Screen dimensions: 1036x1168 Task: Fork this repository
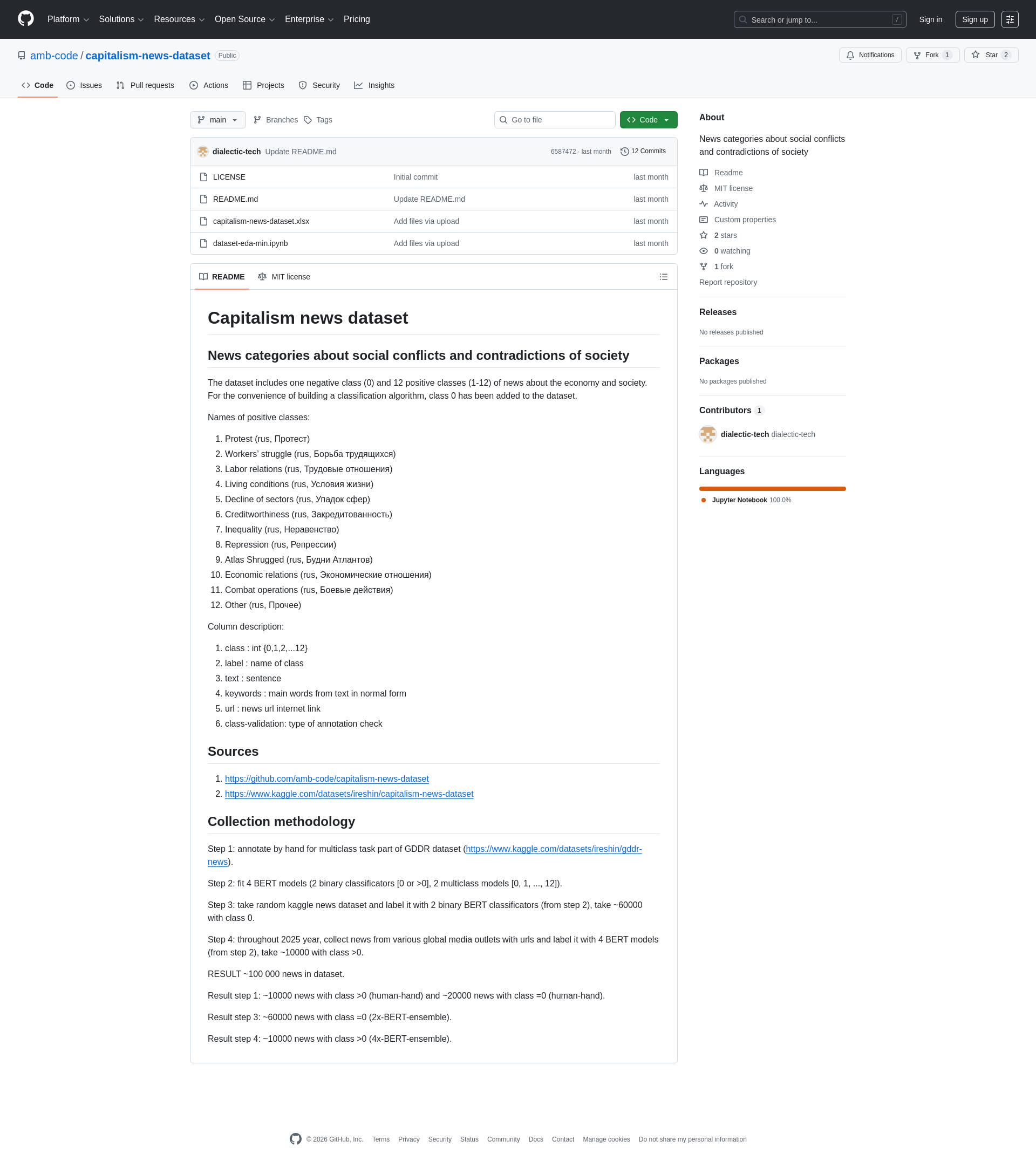tap(932, 55)
